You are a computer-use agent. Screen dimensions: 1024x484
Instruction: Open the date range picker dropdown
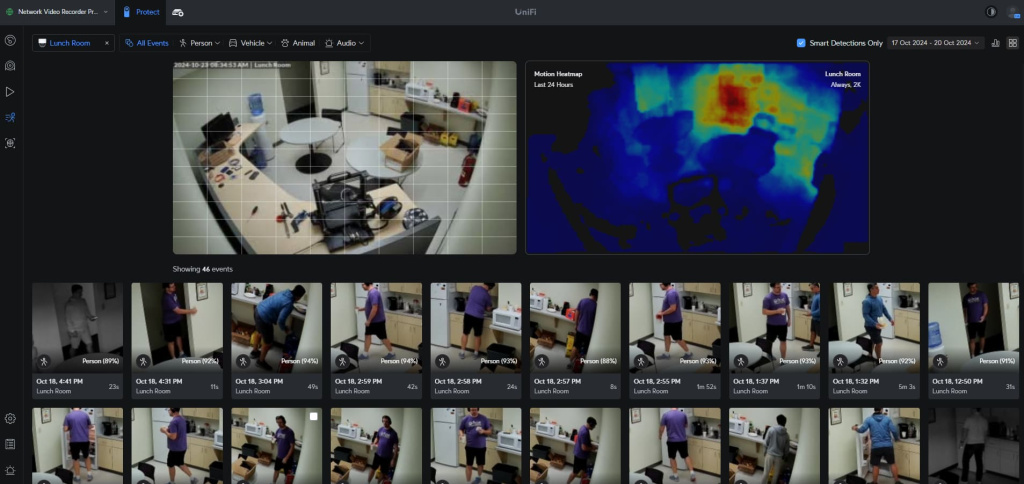pyautogui.click(x=936, y=43)
